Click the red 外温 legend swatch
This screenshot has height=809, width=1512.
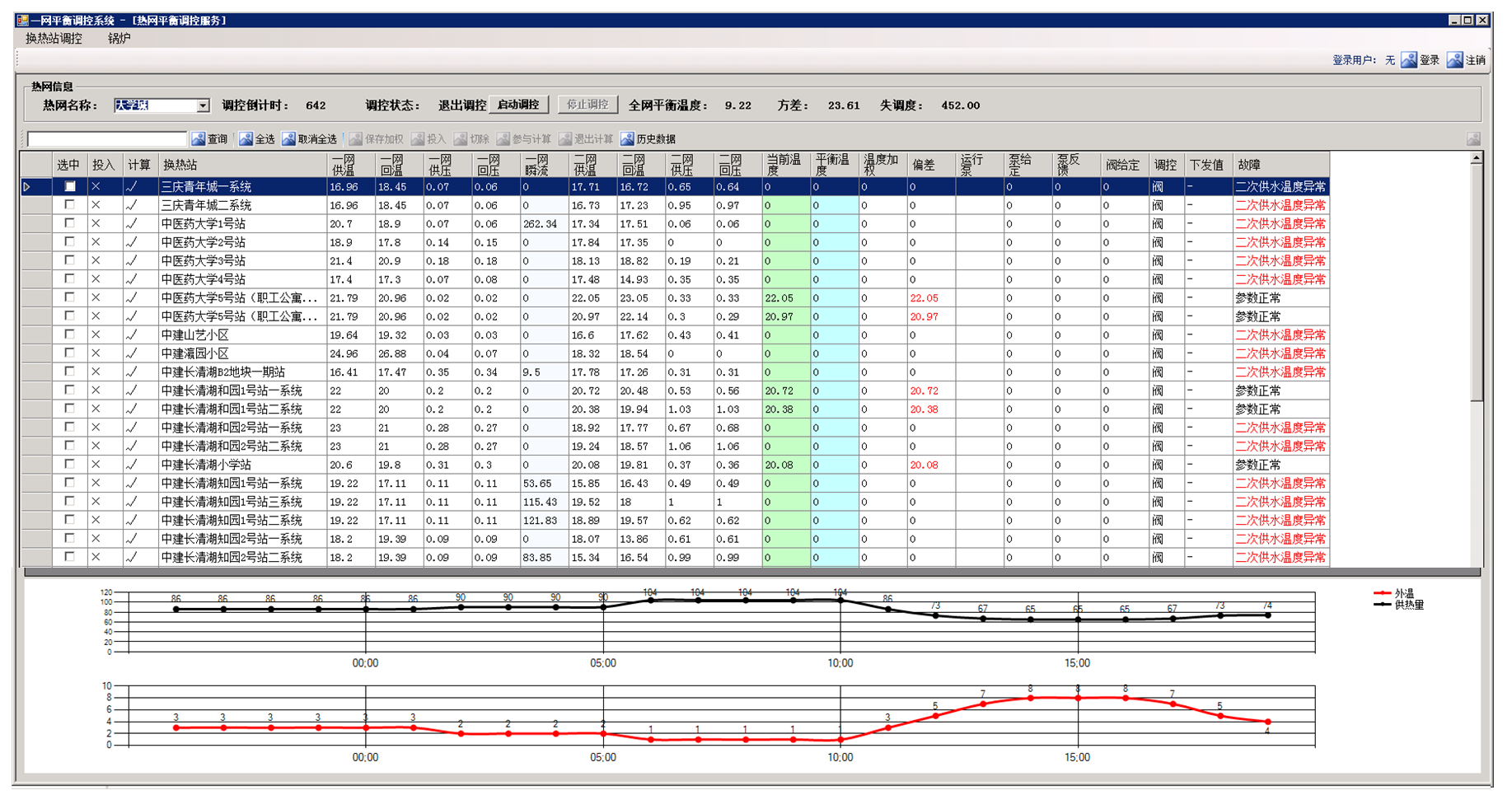click(1382, 593)
